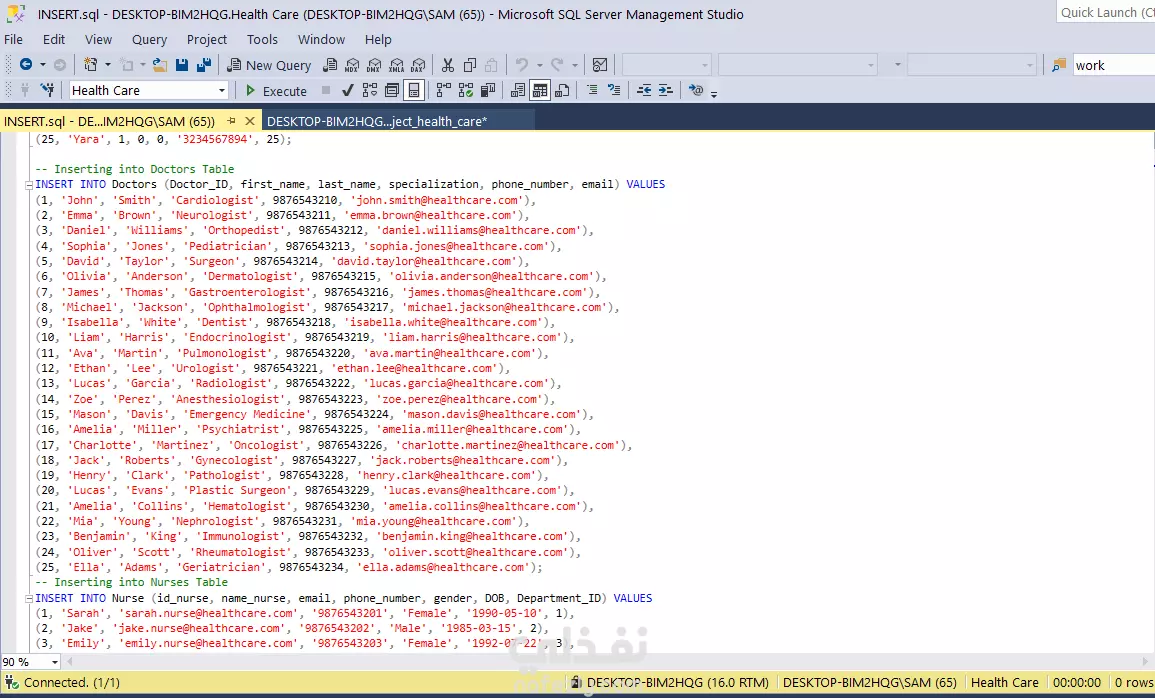1155x698 pixels.
Task: Toggle Results to File mode
Action: [562, 90]
